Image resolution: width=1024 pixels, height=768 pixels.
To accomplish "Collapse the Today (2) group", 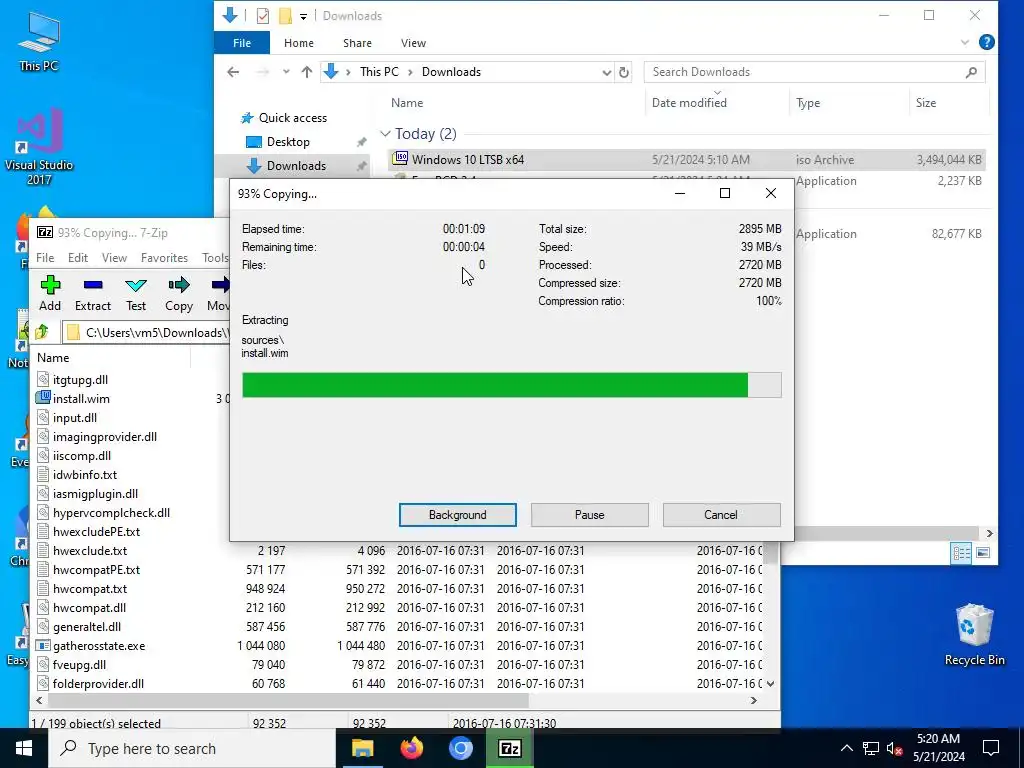I will (x=385, y=134).
